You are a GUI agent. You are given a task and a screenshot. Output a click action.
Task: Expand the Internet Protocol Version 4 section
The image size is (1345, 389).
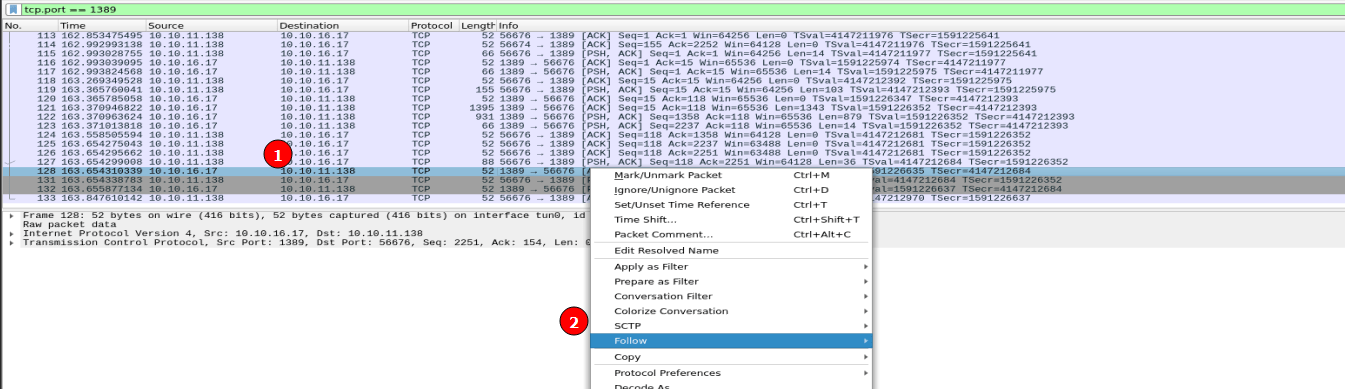[x=11, y=233]
